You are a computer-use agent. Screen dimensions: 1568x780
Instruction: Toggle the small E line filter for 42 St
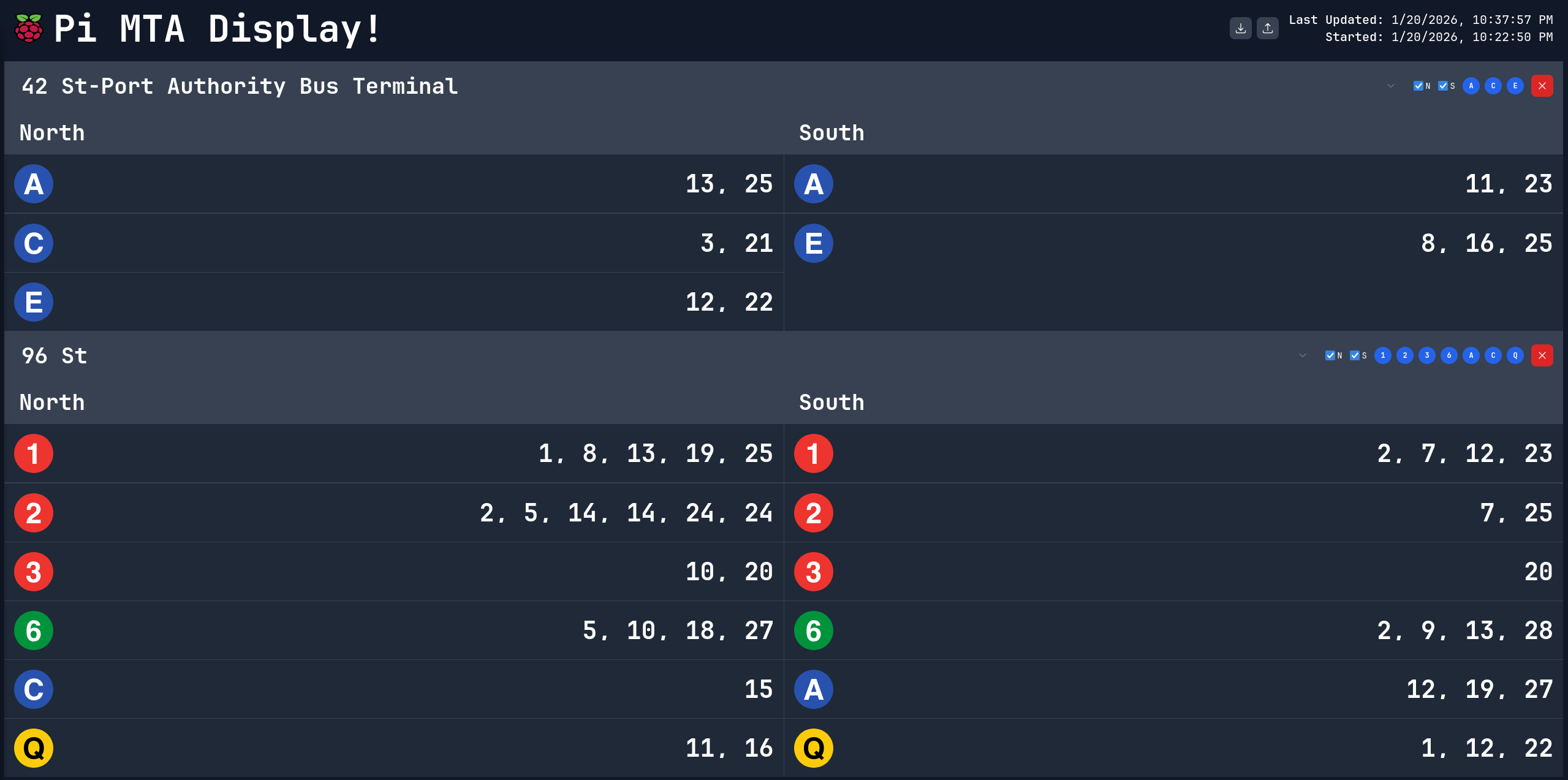click(1515, 86)
